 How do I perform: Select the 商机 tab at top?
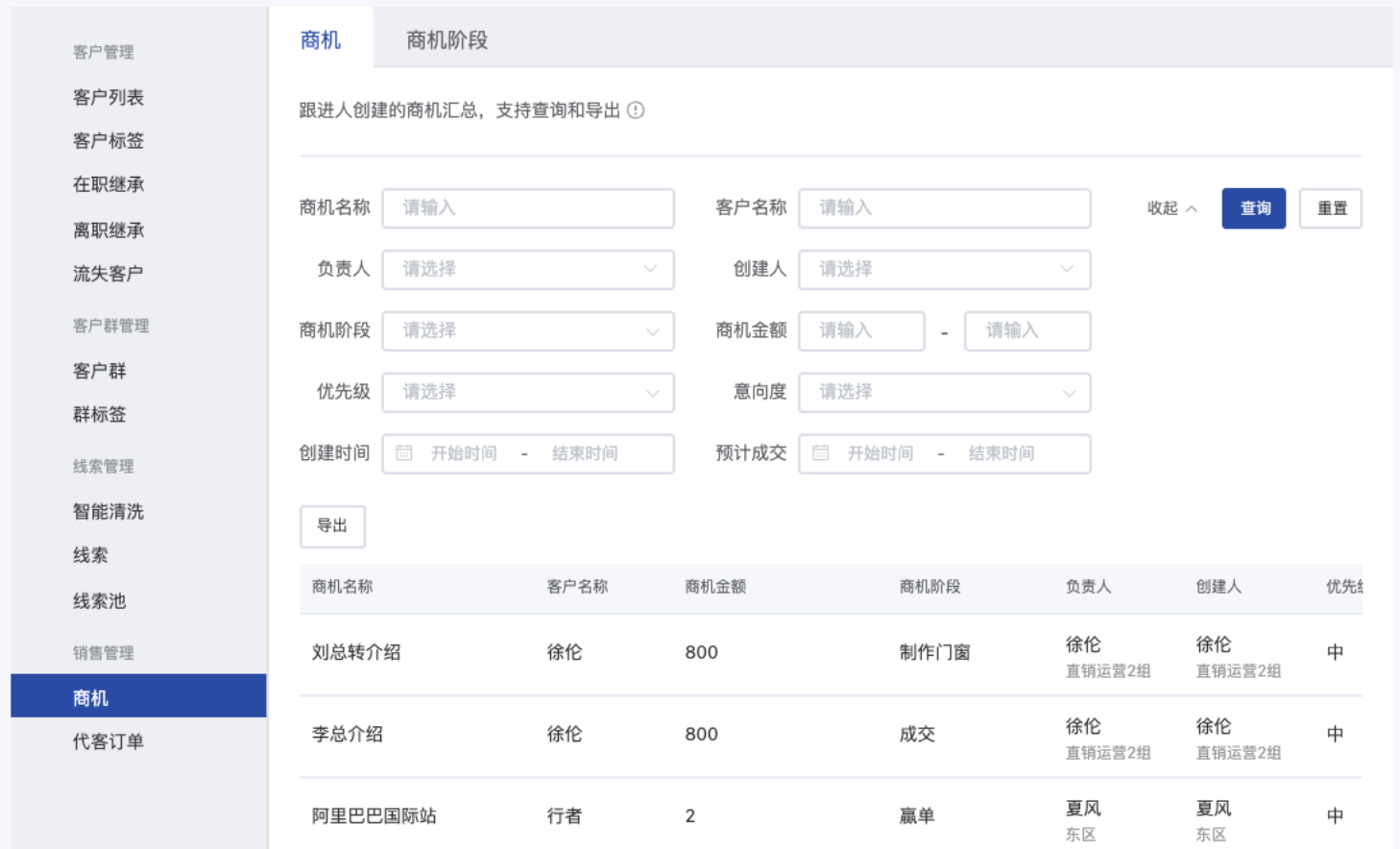coord(321,40)
